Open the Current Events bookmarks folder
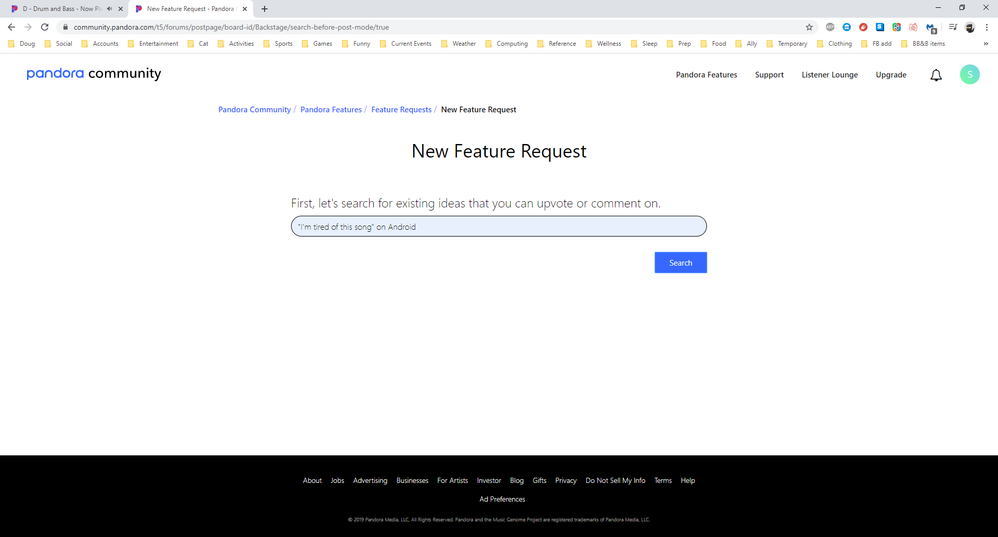This screenshot has height=537, width=998. (x=405, y=44)
